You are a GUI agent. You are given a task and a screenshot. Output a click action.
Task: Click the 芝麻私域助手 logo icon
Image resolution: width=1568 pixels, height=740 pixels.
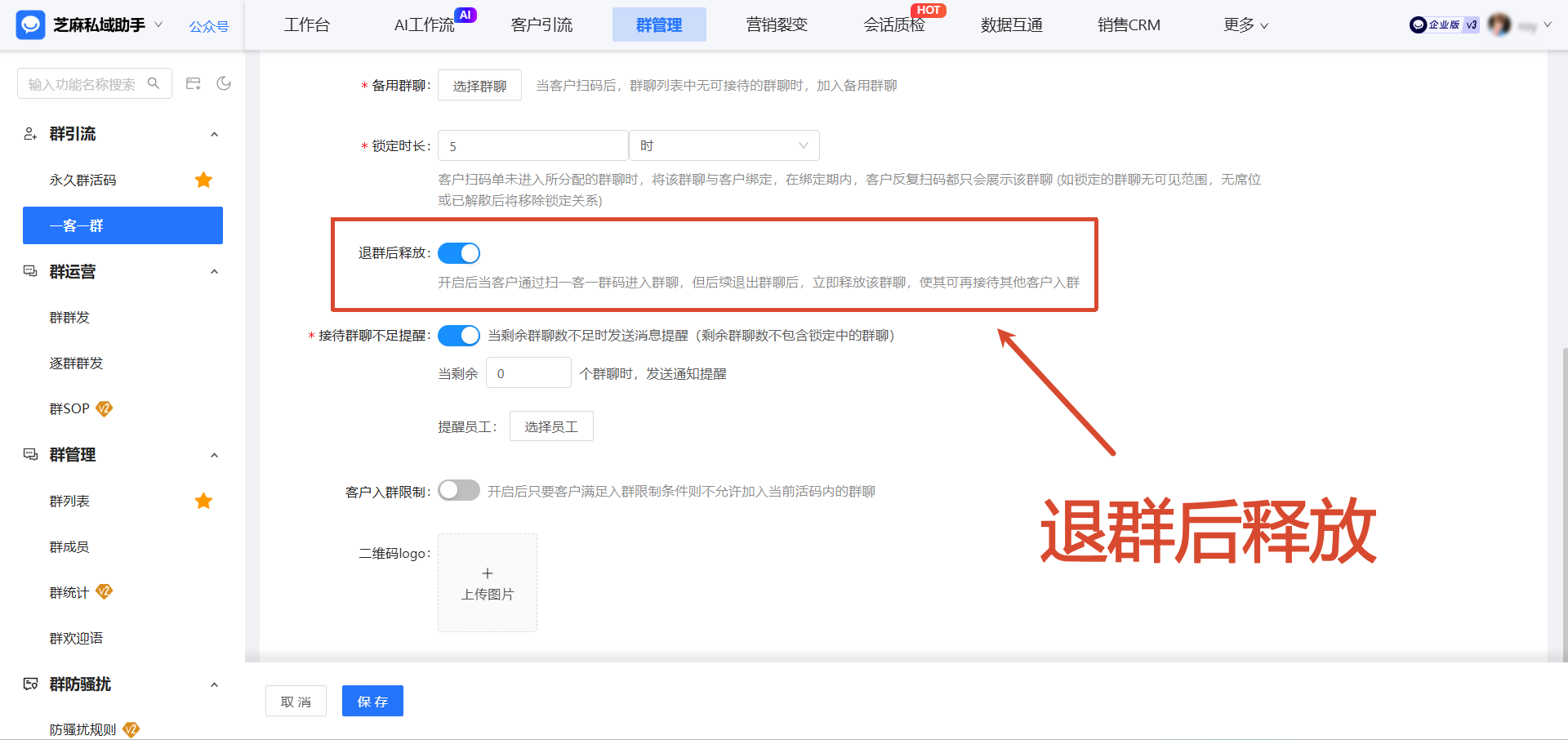click(x=30, y=25)
